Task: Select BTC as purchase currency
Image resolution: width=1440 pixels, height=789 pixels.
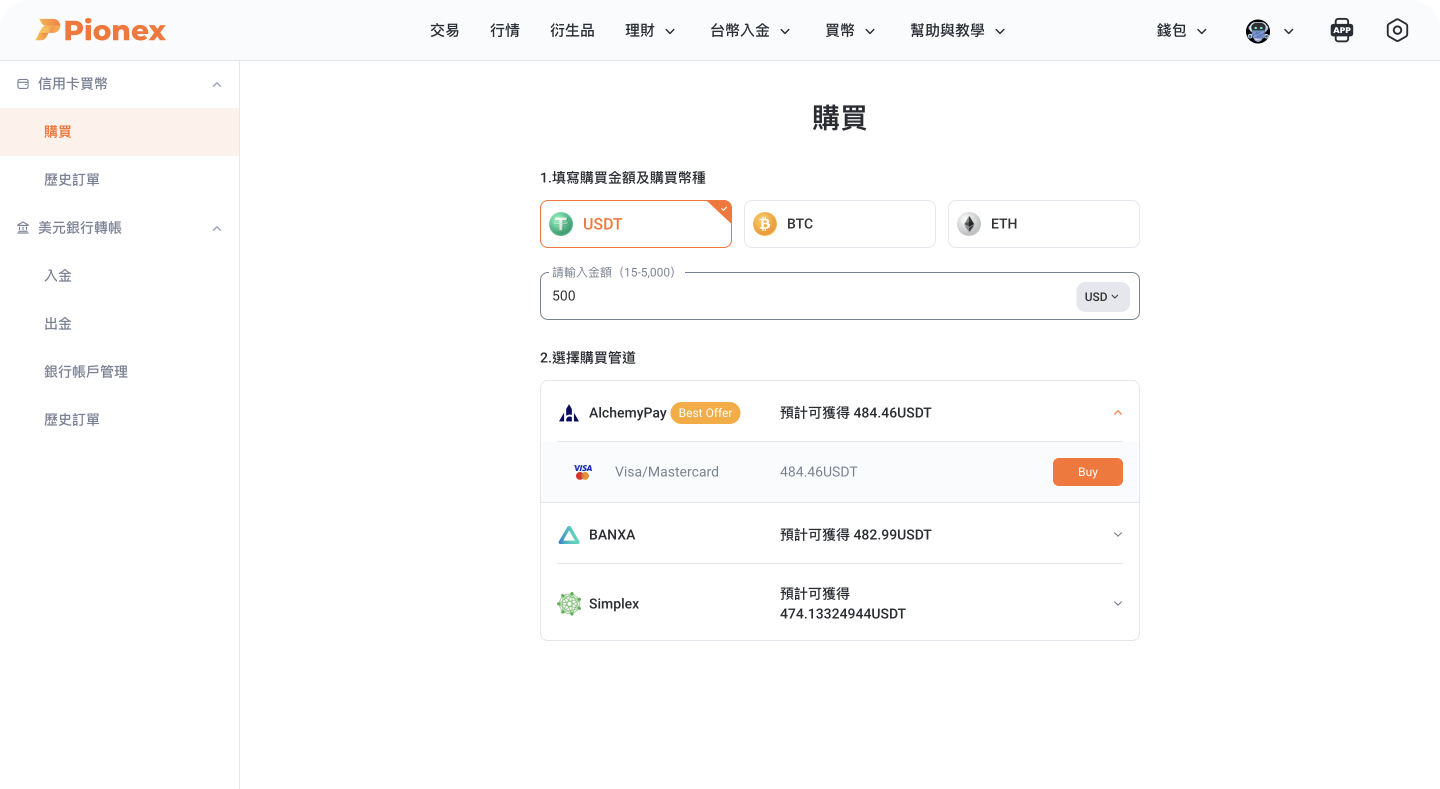Action: [840, 224]
